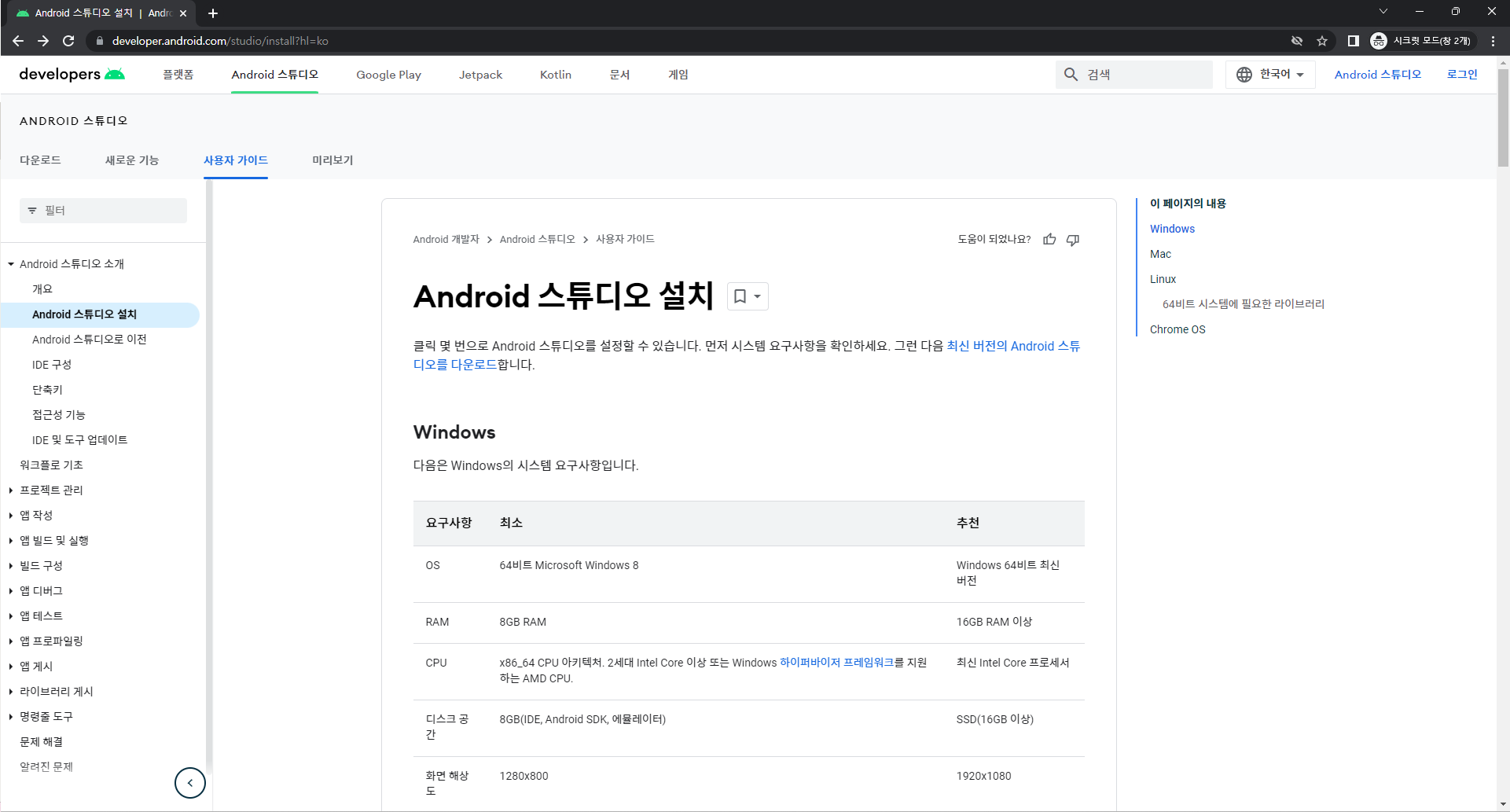The width and height of the screenshot is (1510, 812).
Task: Bookmark page with star icon
Action: coord(1322,41)
